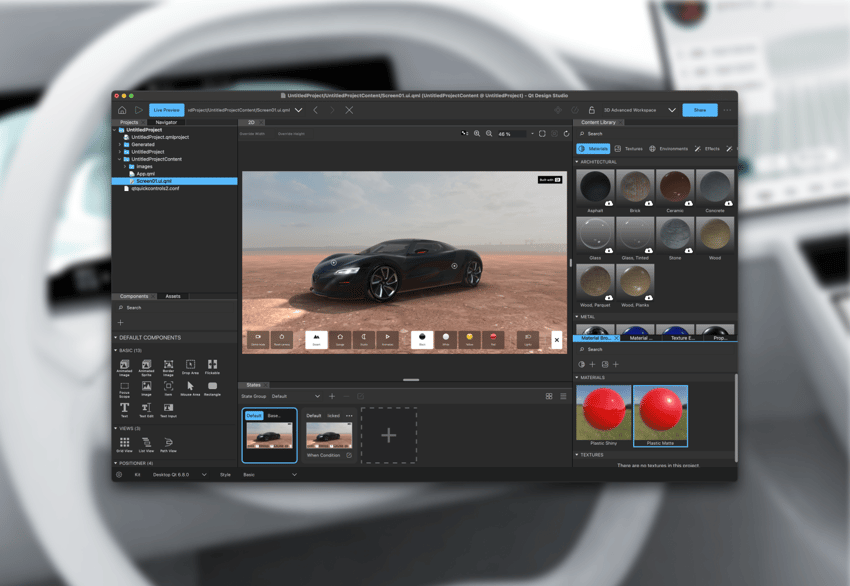Select the Grid View component

click(x=124, y=441)
